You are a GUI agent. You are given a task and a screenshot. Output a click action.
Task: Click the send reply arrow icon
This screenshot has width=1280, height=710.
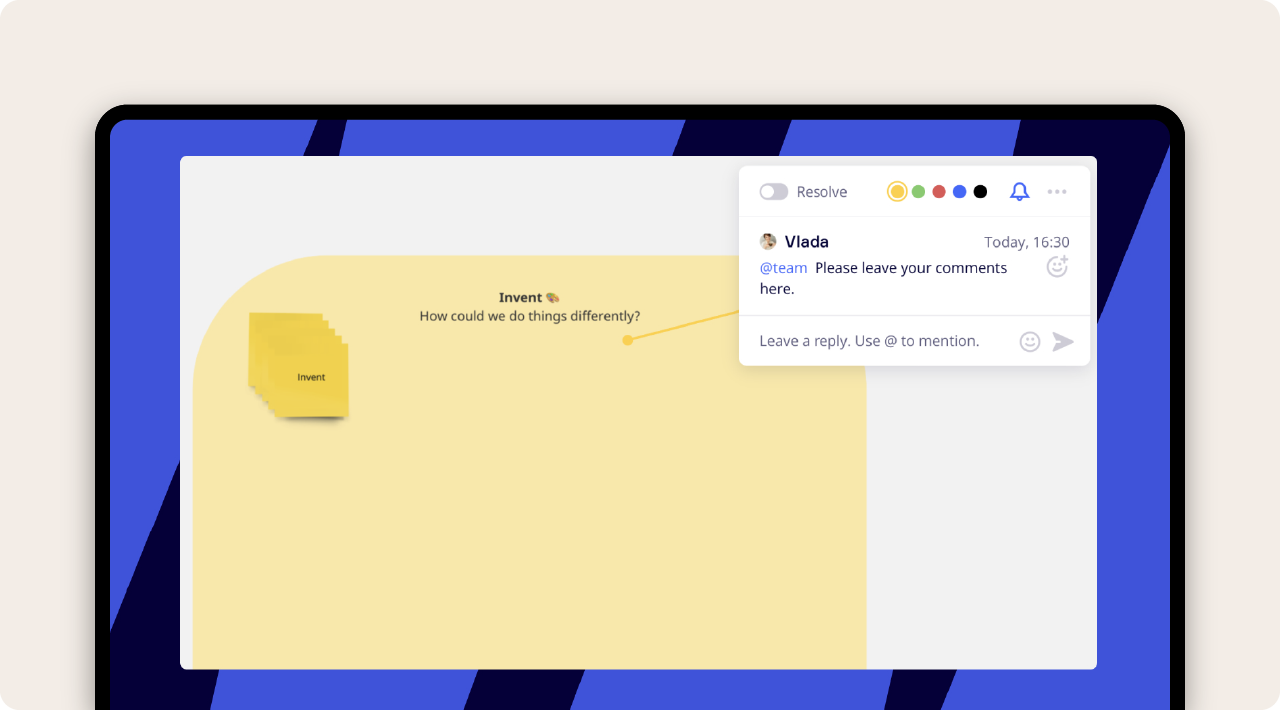(1063, 342)
